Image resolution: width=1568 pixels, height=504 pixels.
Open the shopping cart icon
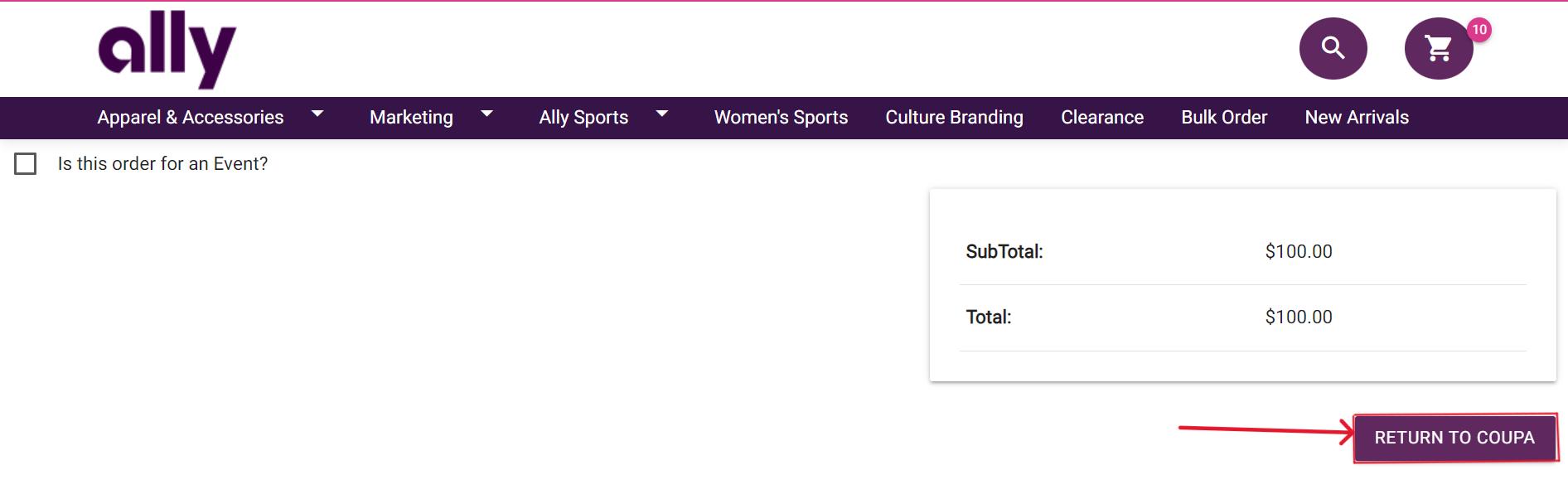click(1438, 49)
